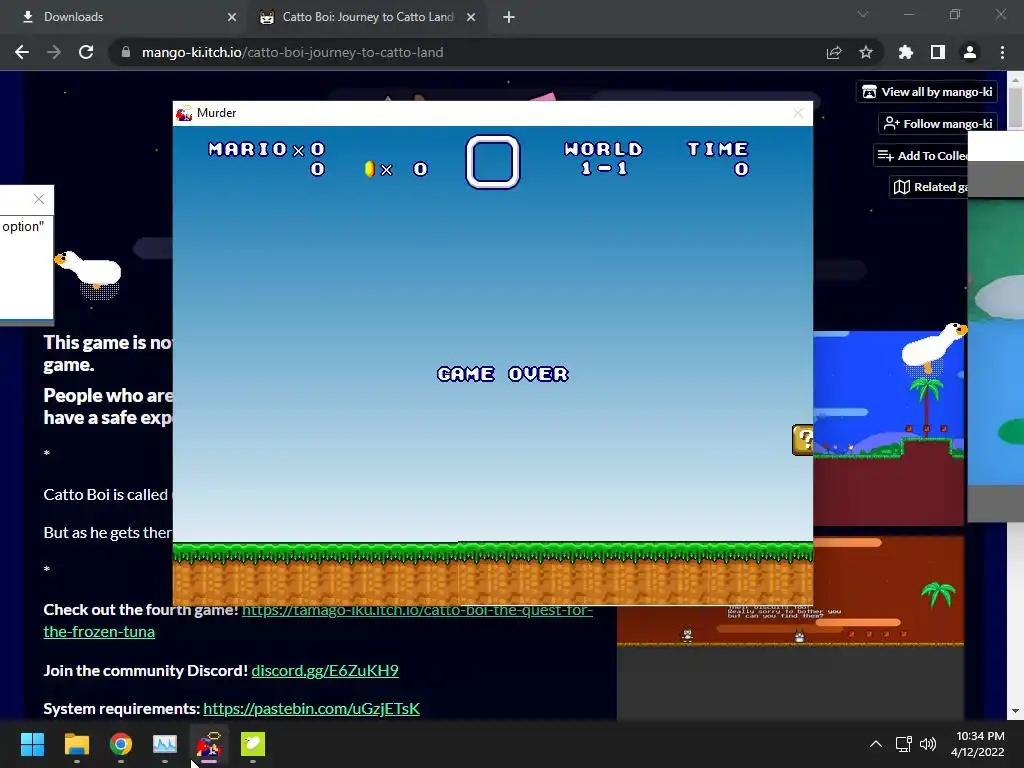This screenshot has width=1024, height=768.
Task: Open network status tray icon
Action: click(904, 744)
